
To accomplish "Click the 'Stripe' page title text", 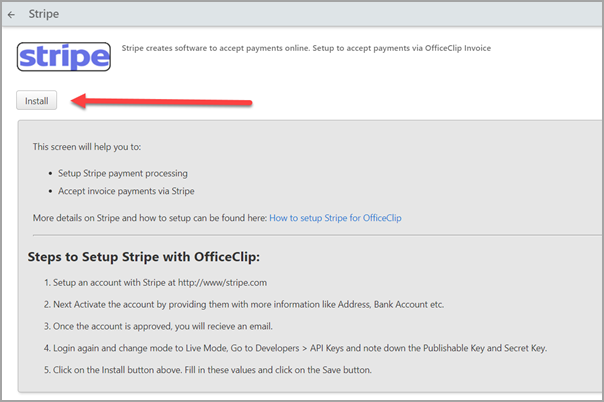I will click(x=44, y=14).
